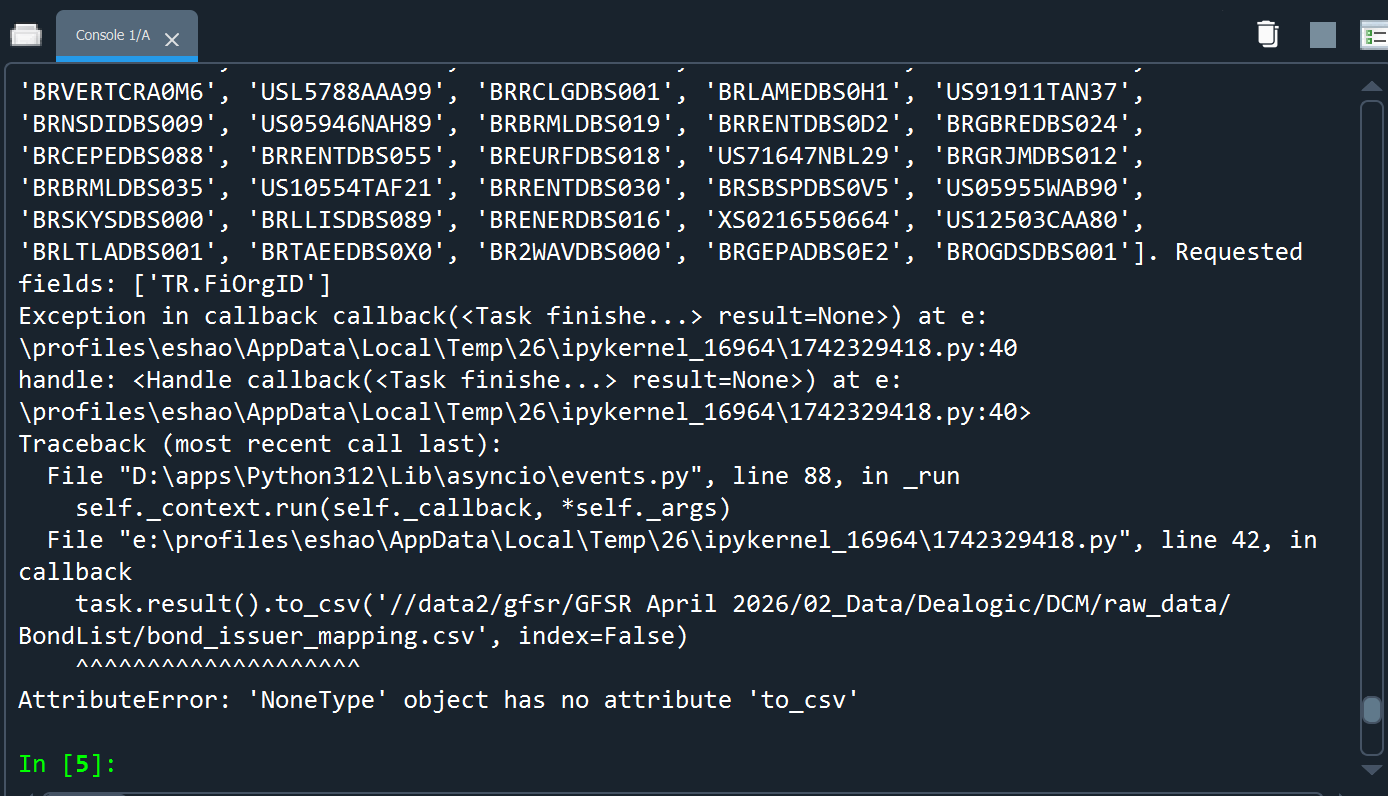Click in the In [5]: input prompt

[300, 765]
